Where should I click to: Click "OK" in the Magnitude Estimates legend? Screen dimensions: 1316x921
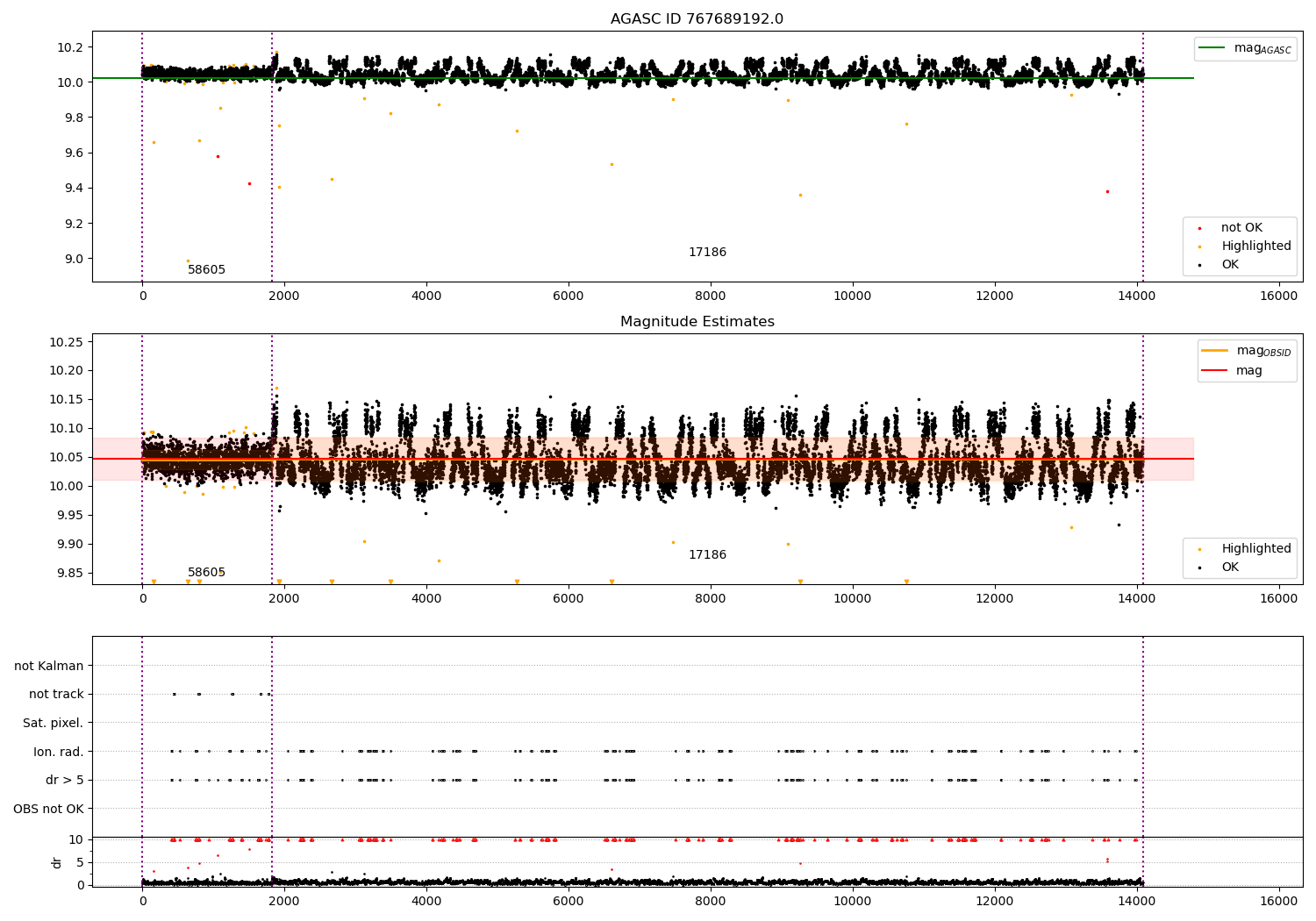(1230, 568)
